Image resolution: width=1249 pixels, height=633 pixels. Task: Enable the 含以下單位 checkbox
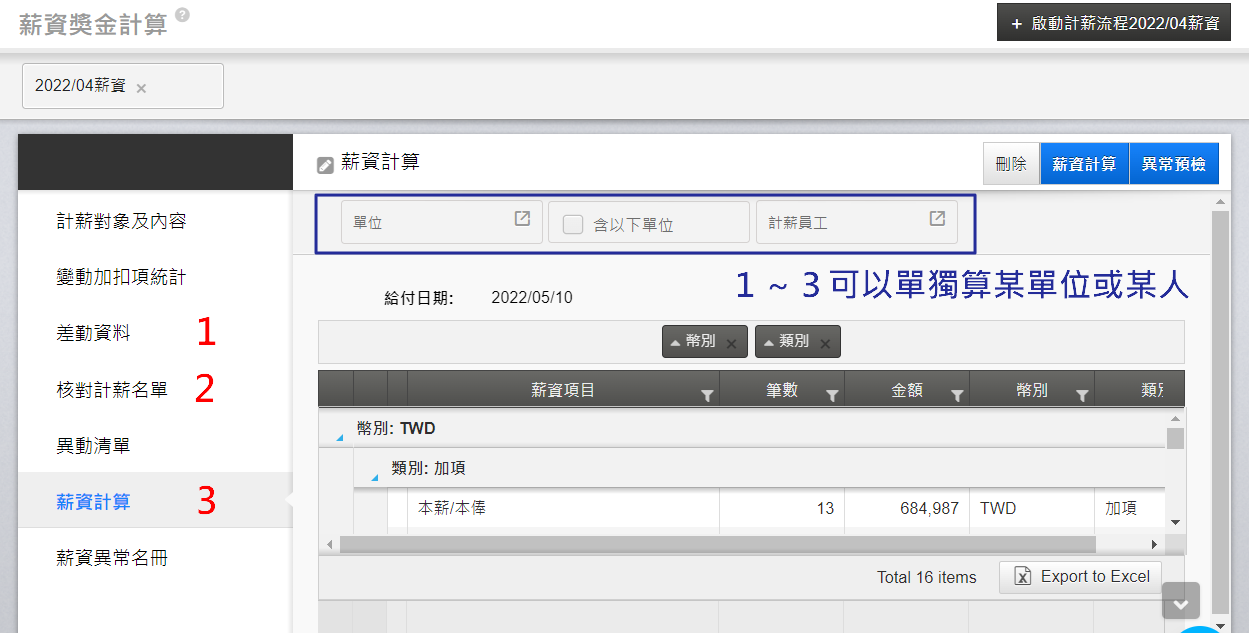573,224
